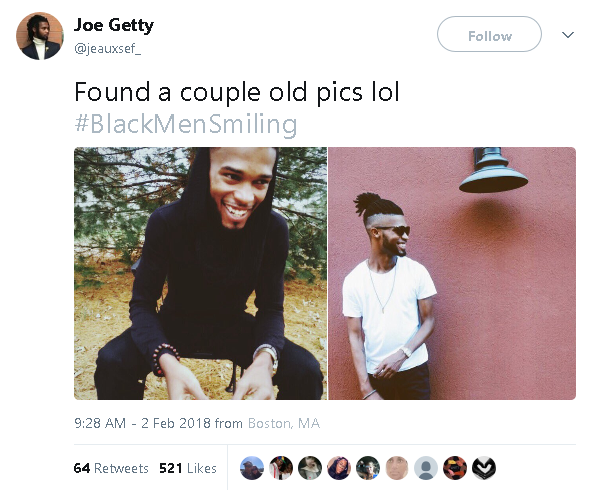Open the right photo with the pink wall

[452, 273]
